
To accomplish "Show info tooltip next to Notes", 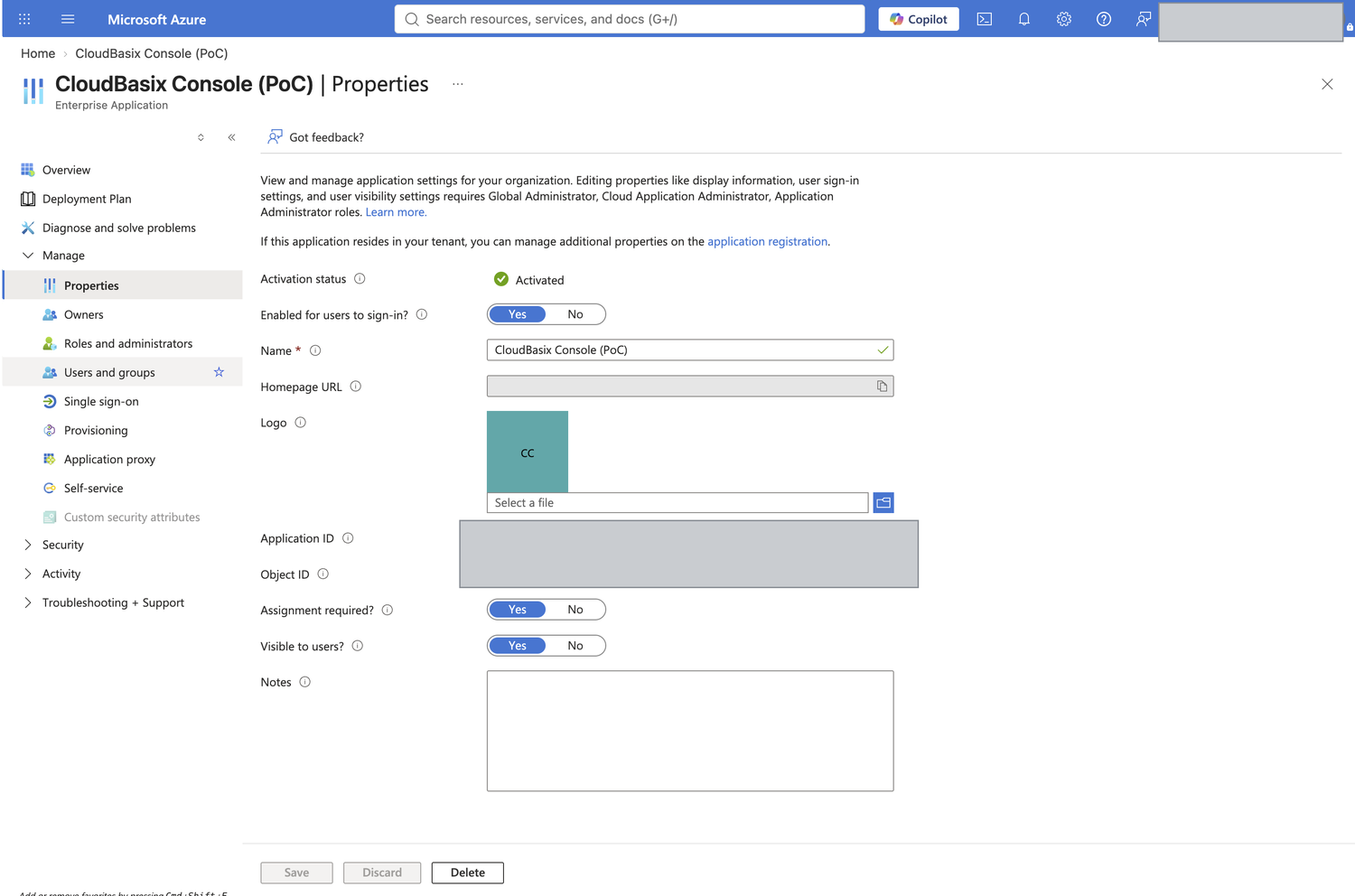I will pyautogui.click(x=305, y=682).
